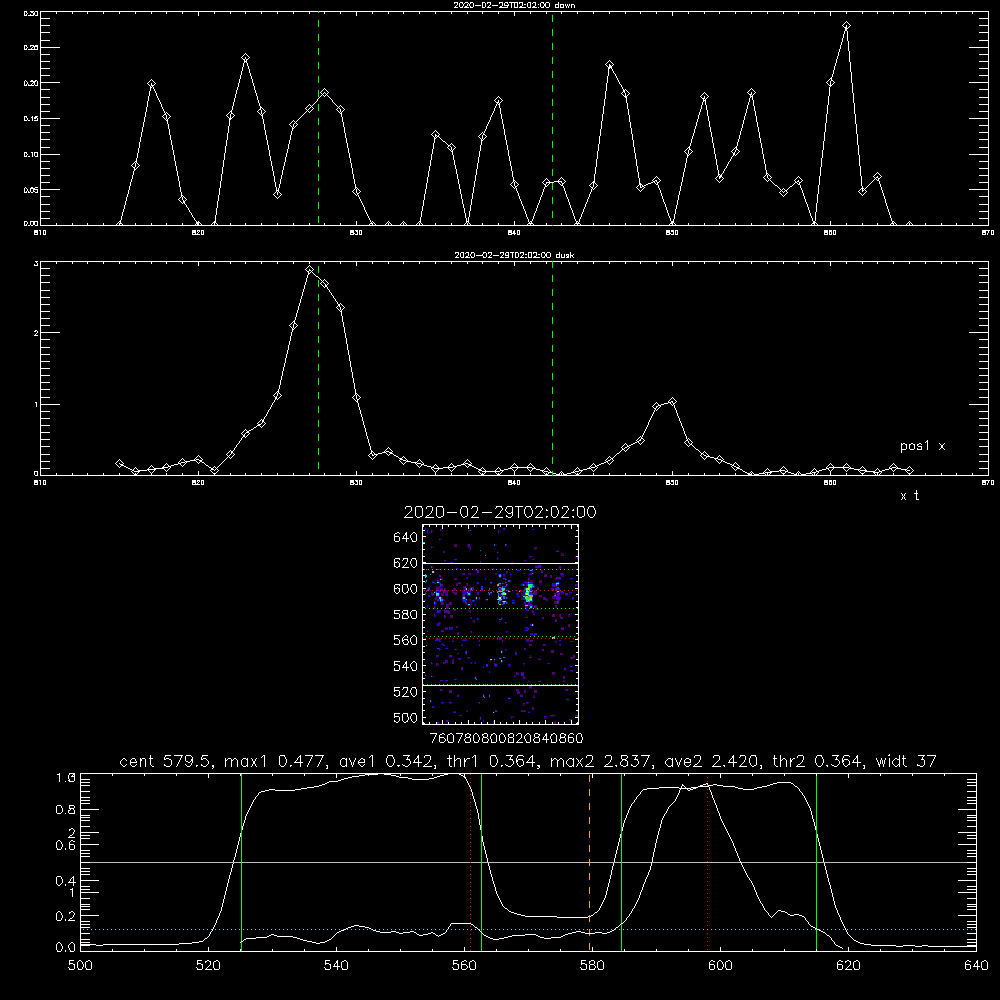This screenshot has width=1000, height=1000.
Task: Click the second green dashed line in dusk plot
Action: 552,369
